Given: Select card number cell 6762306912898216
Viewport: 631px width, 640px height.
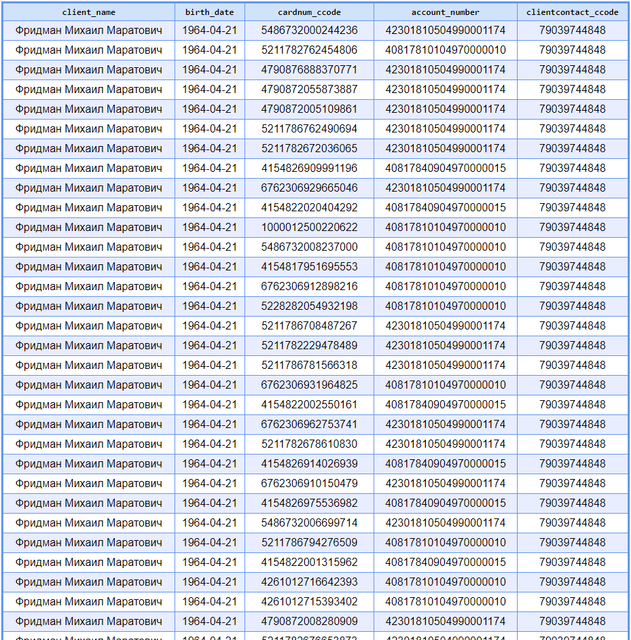Looking at the screenshot, I should pyautogui.click(x=309, y=287).
